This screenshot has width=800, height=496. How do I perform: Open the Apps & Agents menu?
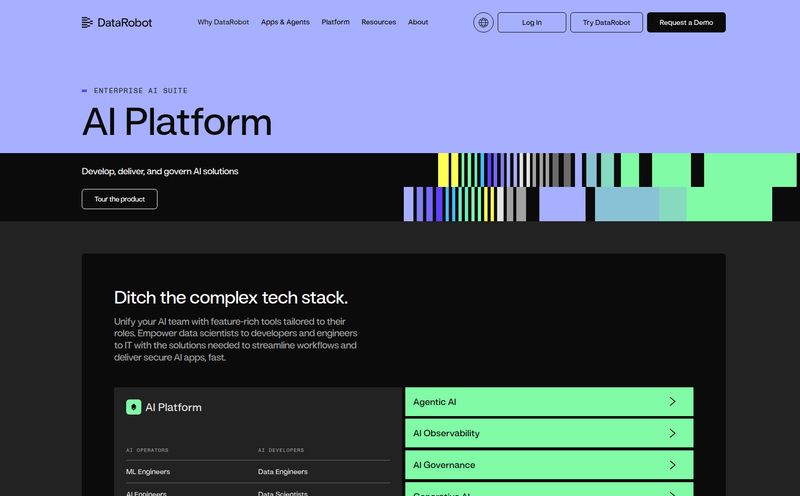click(x=285, y=22)
